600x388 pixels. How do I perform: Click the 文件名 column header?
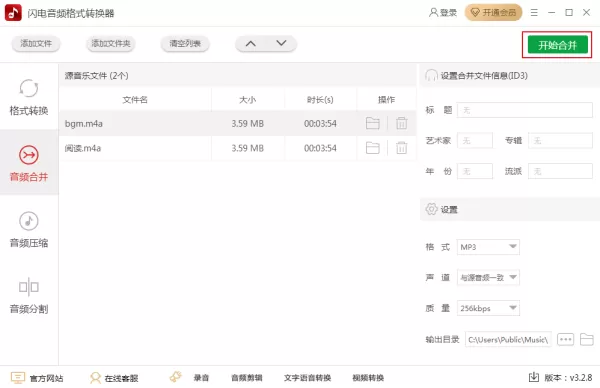(x=135, y=99)
